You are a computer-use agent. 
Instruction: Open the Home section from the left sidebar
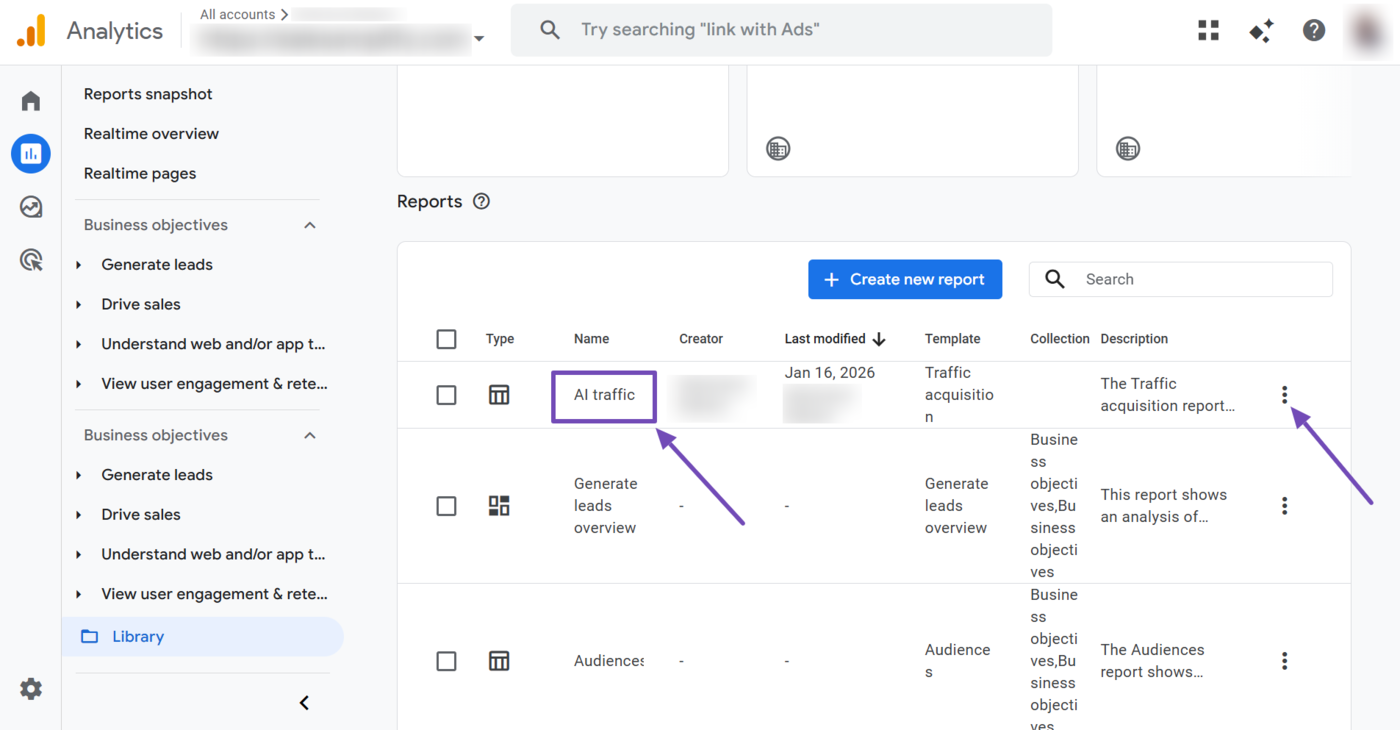pos(30,100)
